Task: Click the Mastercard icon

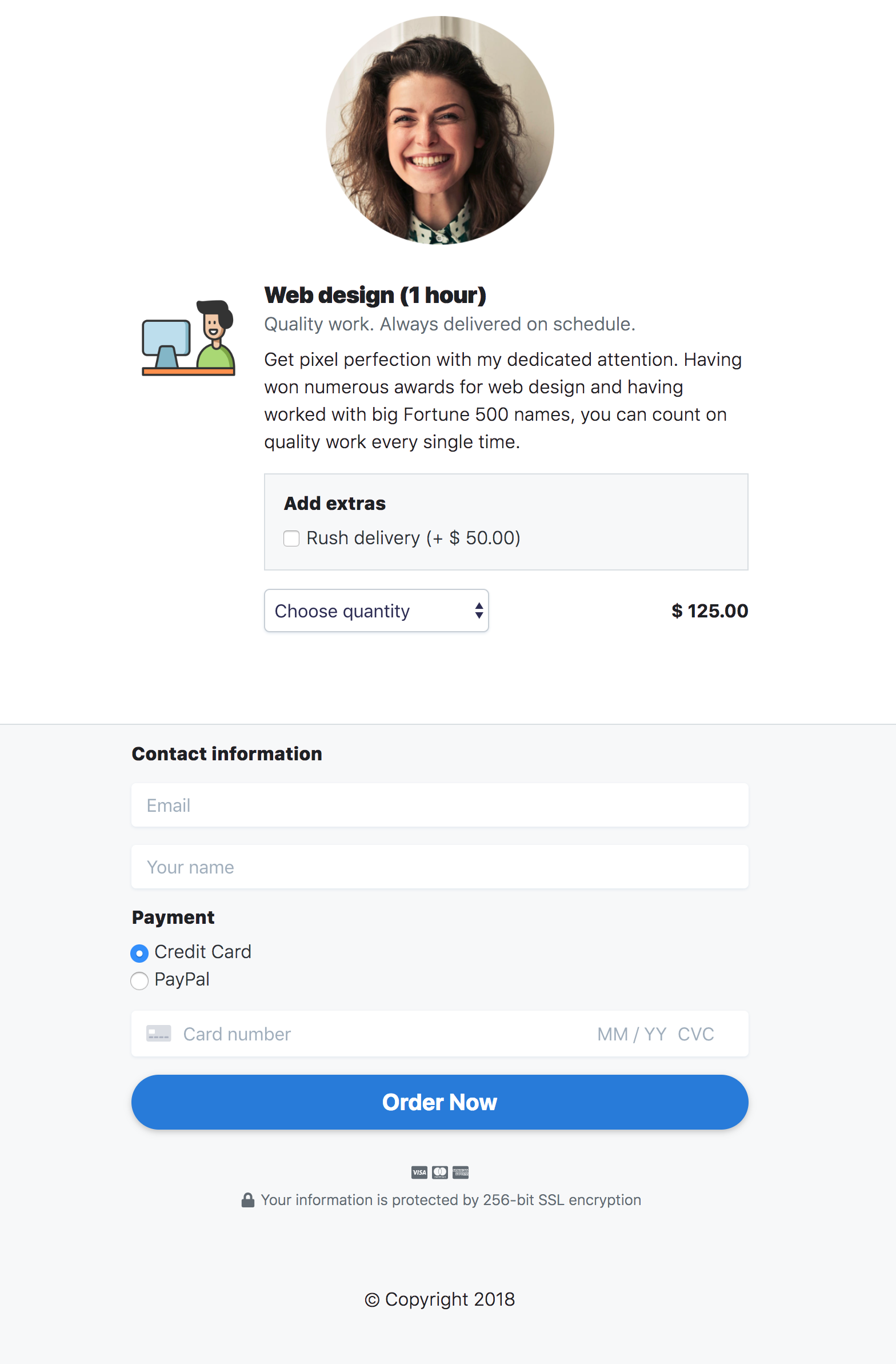Action: coord(440,1172)
